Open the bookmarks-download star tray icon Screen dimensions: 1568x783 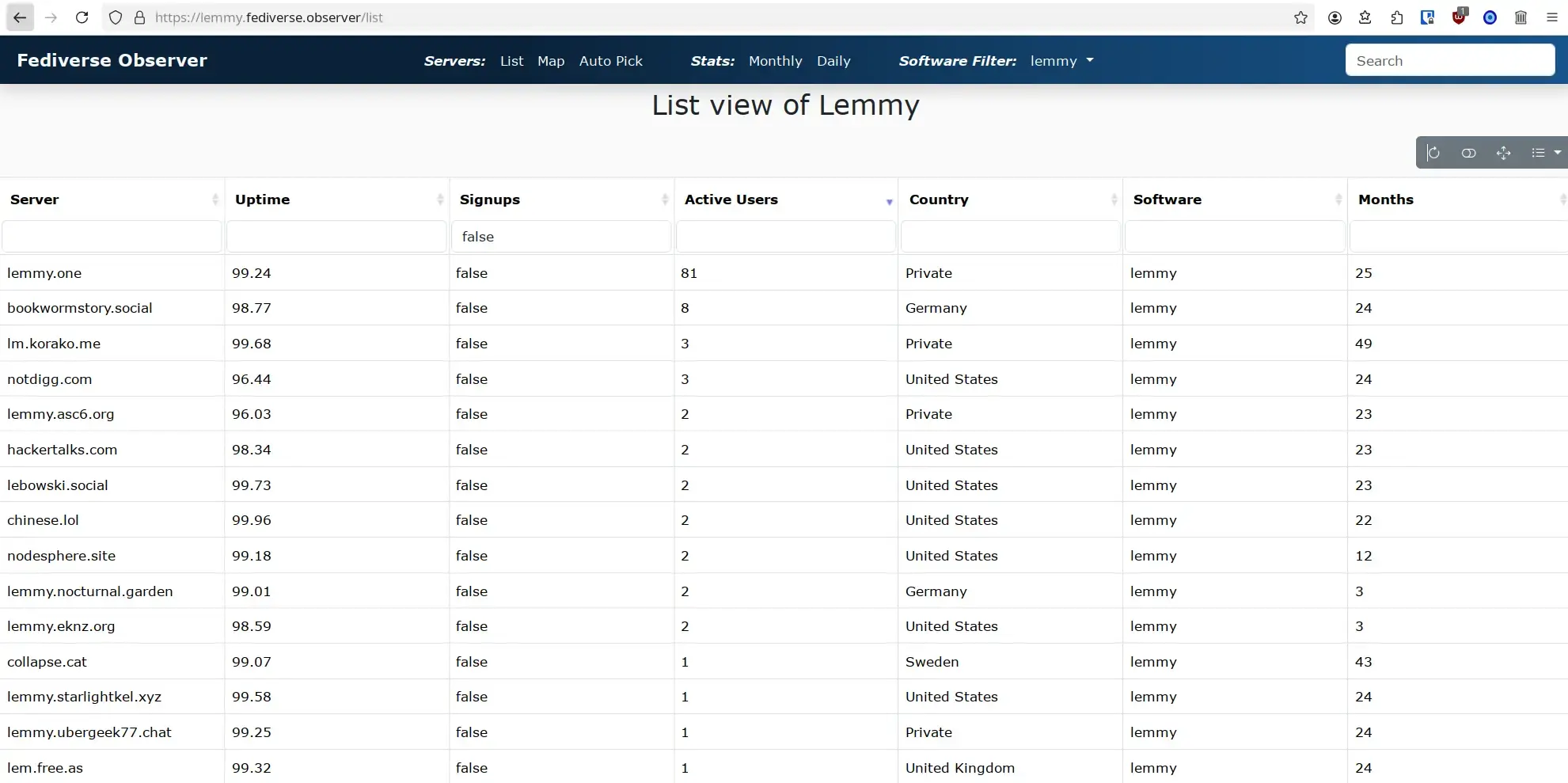click(1365, 17)
